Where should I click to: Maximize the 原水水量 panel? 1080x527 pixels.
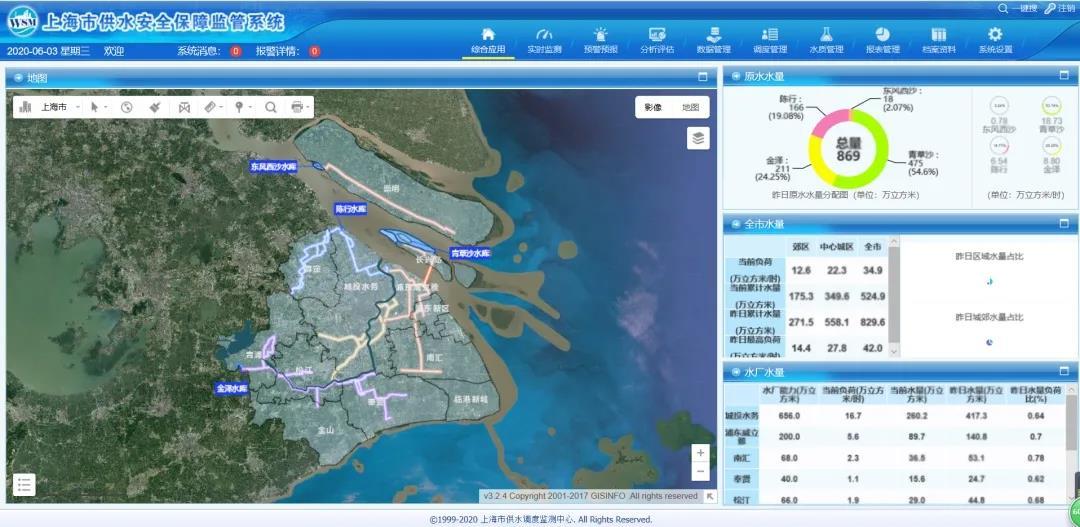pyautogui.click(x=1063, y=76)
